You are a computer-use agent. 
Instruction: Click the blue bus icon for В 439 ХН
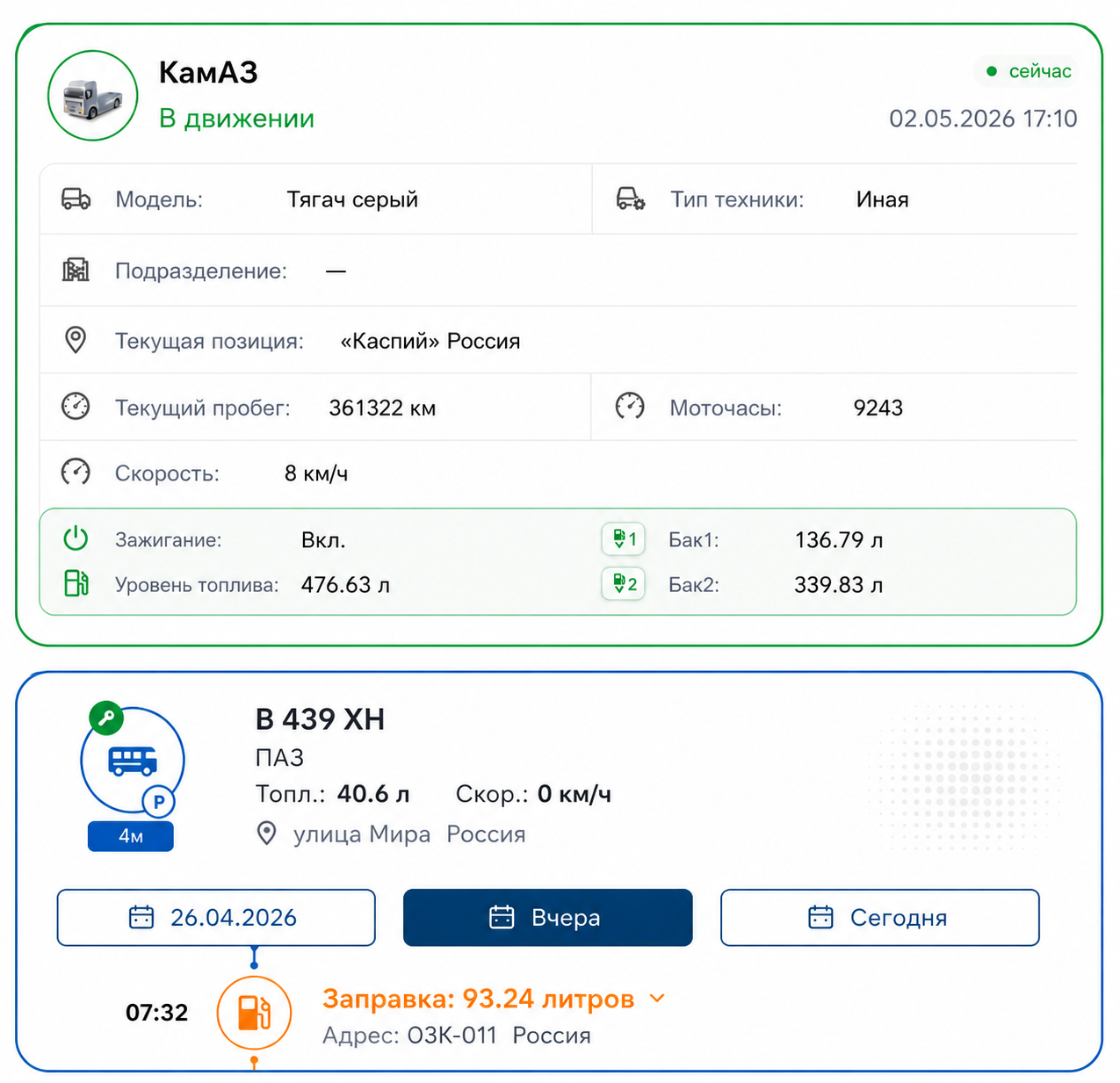[133, 761]
